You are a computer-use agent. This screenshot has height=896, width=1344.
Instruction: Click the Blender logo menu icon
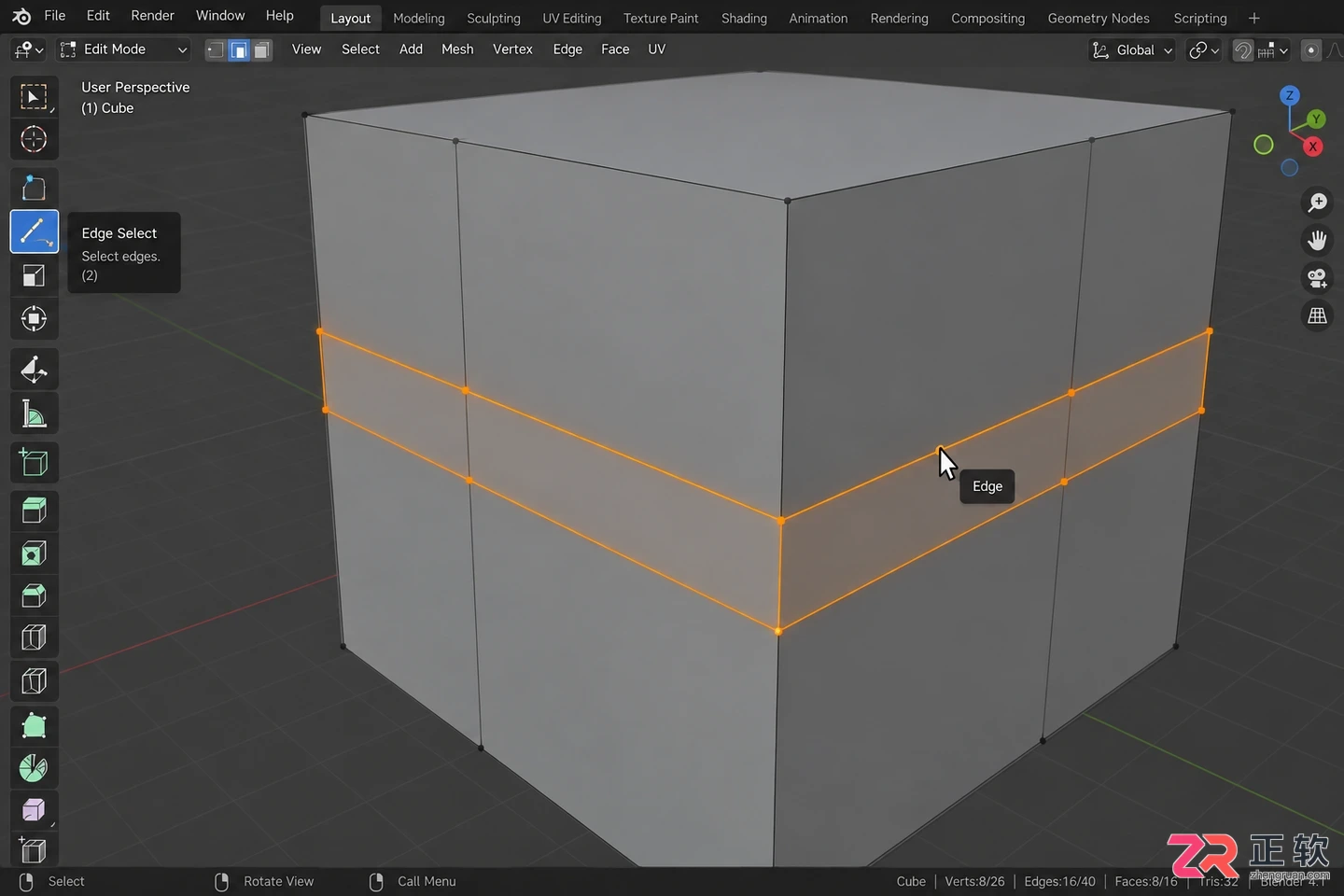coord(21,16)
